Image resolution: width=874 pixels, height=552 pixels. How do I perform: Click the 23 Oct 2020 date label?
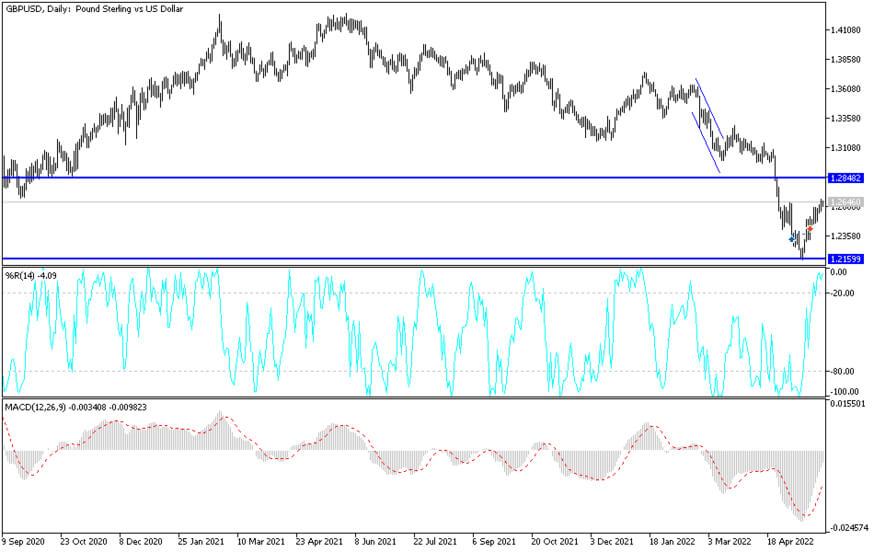click(x=84, y=541)
